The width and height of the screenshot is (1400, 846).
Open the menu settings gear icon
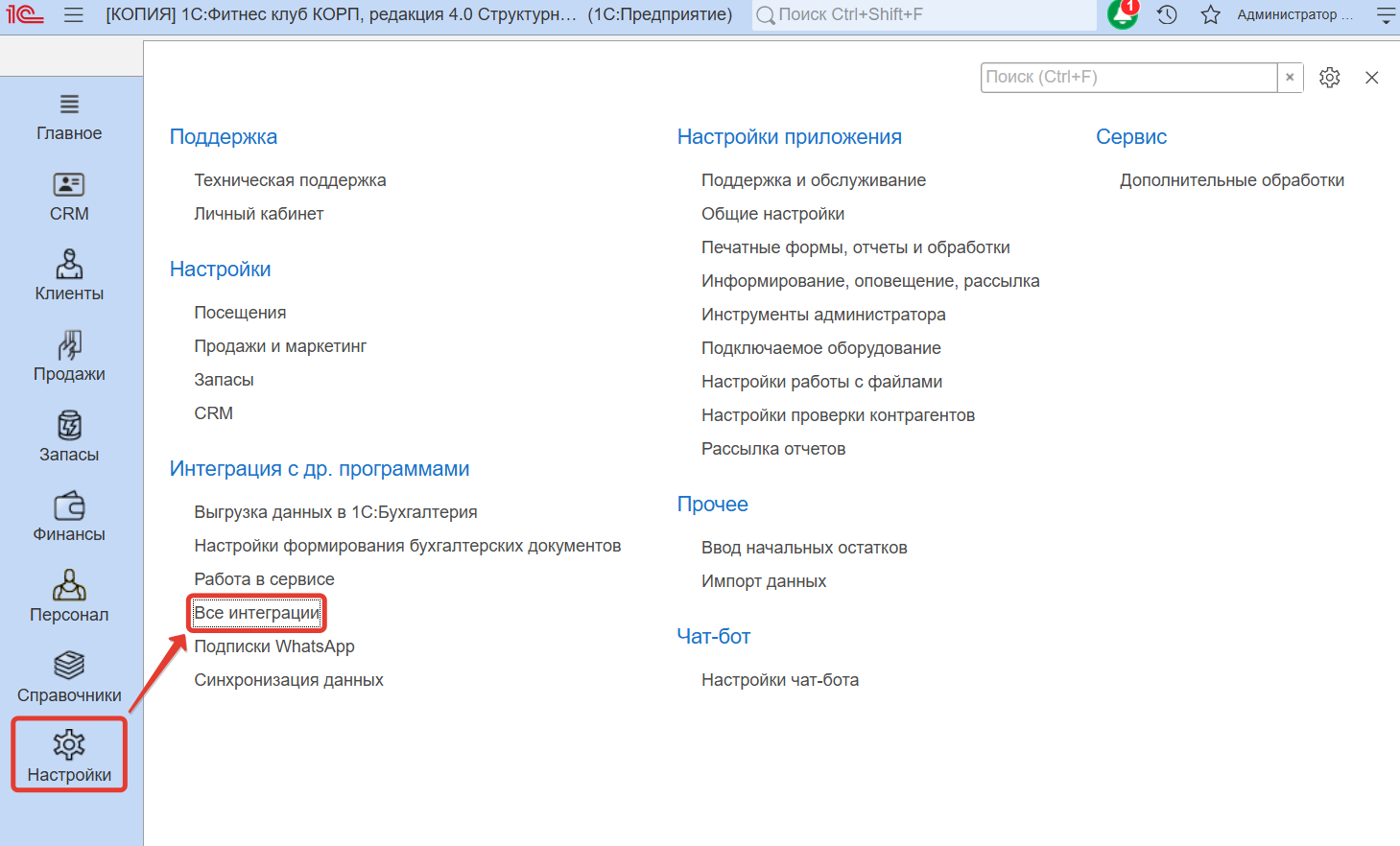1329,78
